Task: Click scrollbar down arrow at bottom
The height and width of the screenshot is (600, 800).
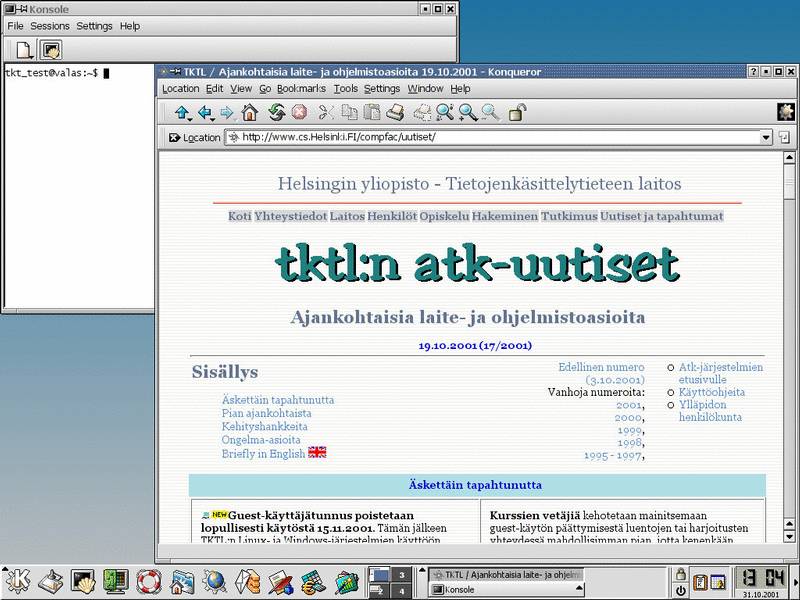Action: click(789, 537)
